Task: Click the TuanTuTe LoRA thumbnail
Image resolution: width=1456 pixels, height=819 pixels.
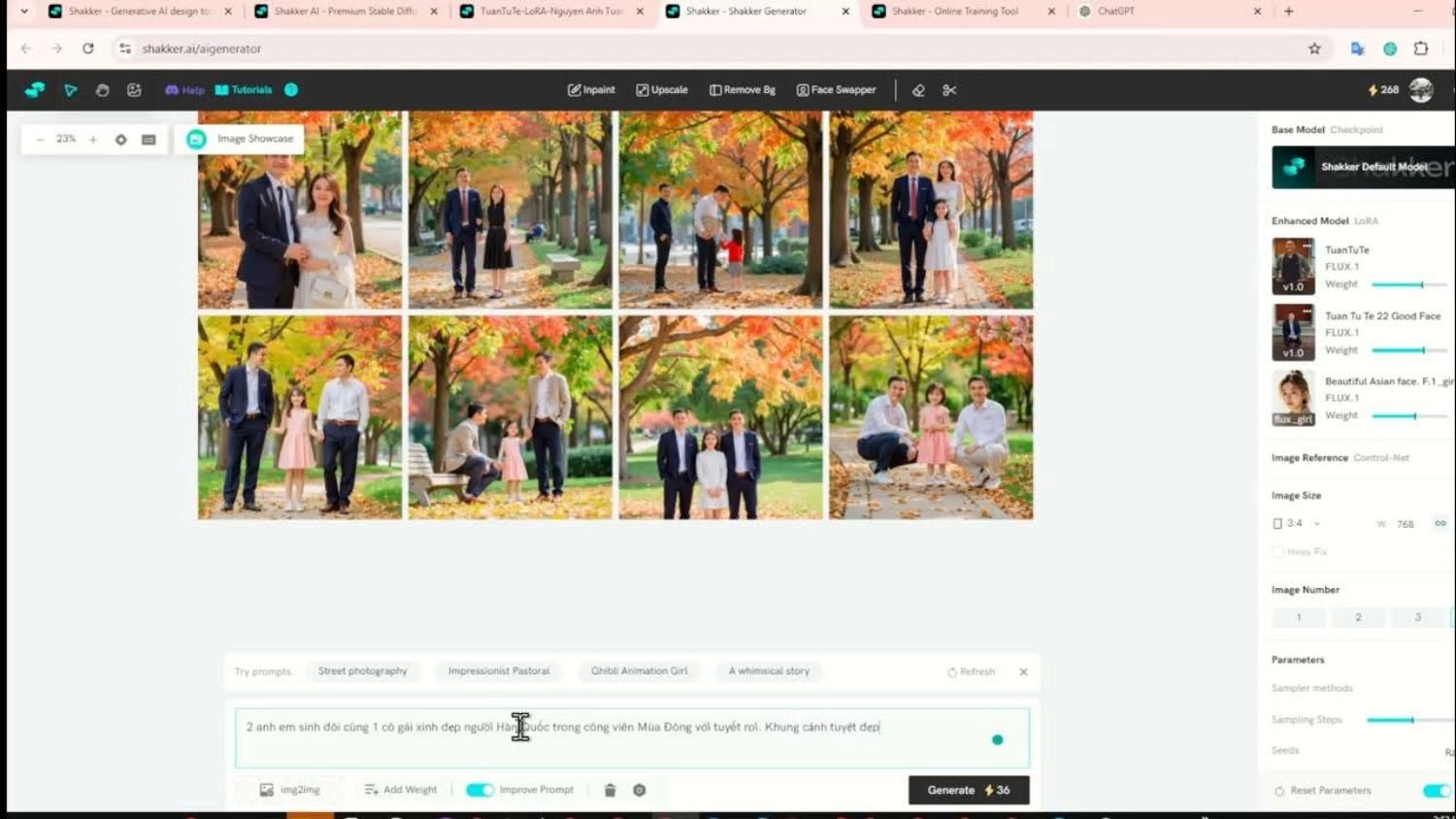Action: [x=1293, y=266]
